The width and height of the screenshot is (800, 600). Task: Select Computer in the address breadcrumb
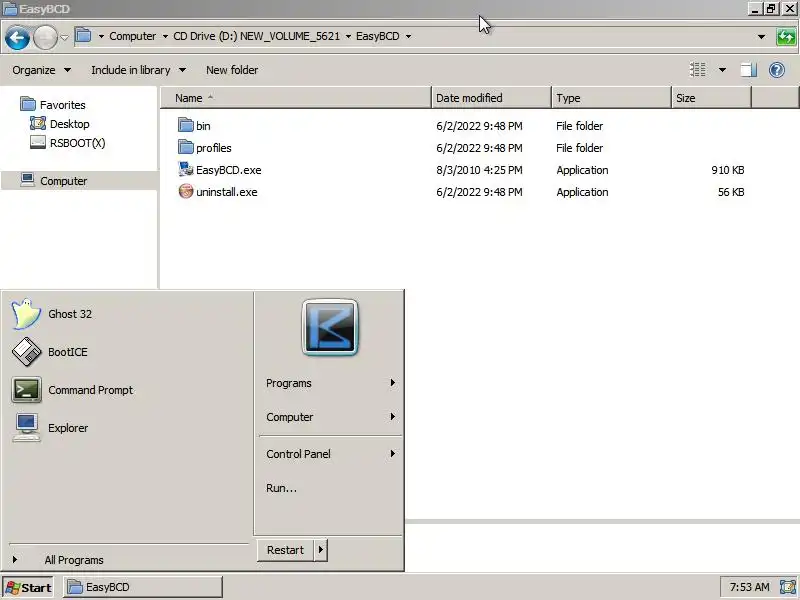coord(133,36)
